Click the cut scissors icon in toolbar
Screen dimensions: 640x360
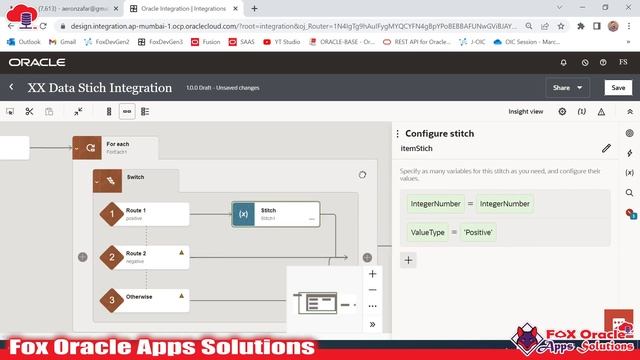pyautogui.click(x=29, y=111)
